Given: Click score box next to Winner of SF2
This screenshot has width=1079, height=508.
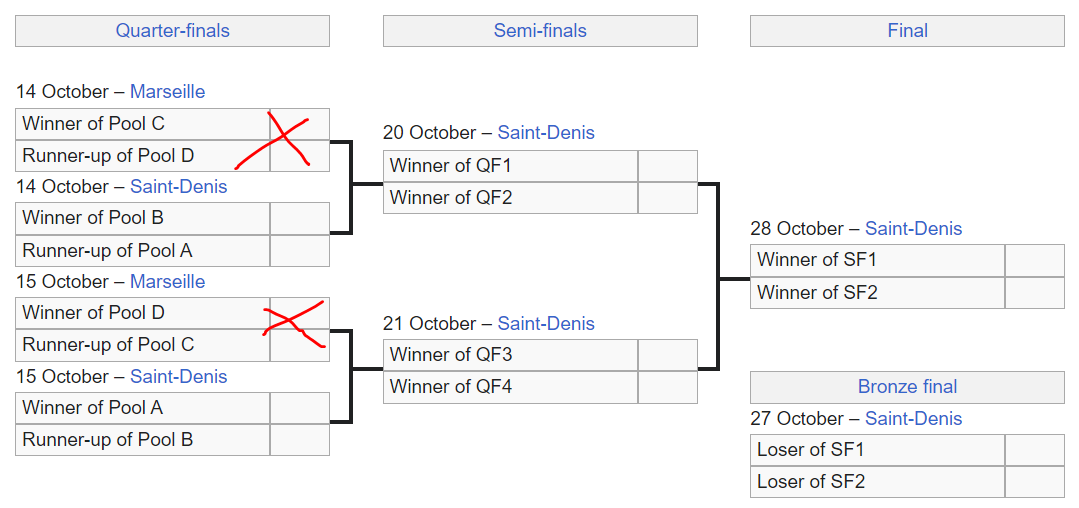Looking at the screenshot, I should point(1034,293).
